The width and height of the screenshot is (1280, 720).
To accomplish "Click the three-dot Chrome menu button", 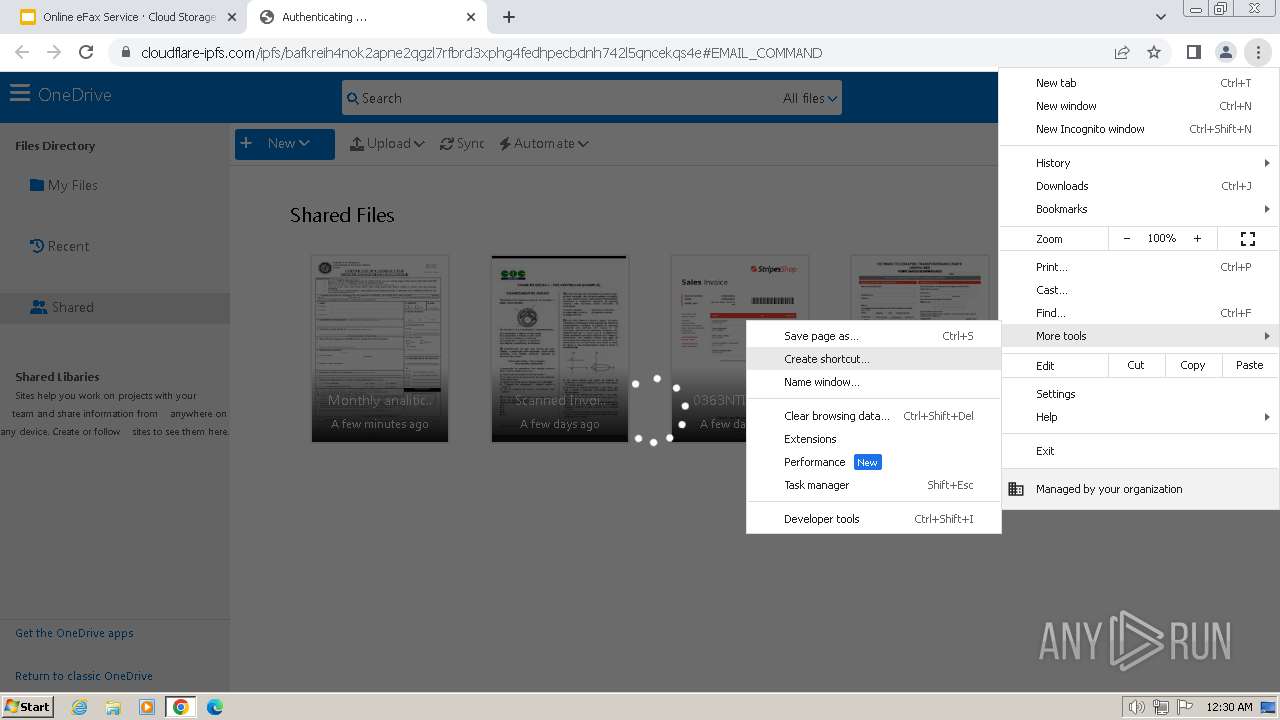I will pos(1257,52).
